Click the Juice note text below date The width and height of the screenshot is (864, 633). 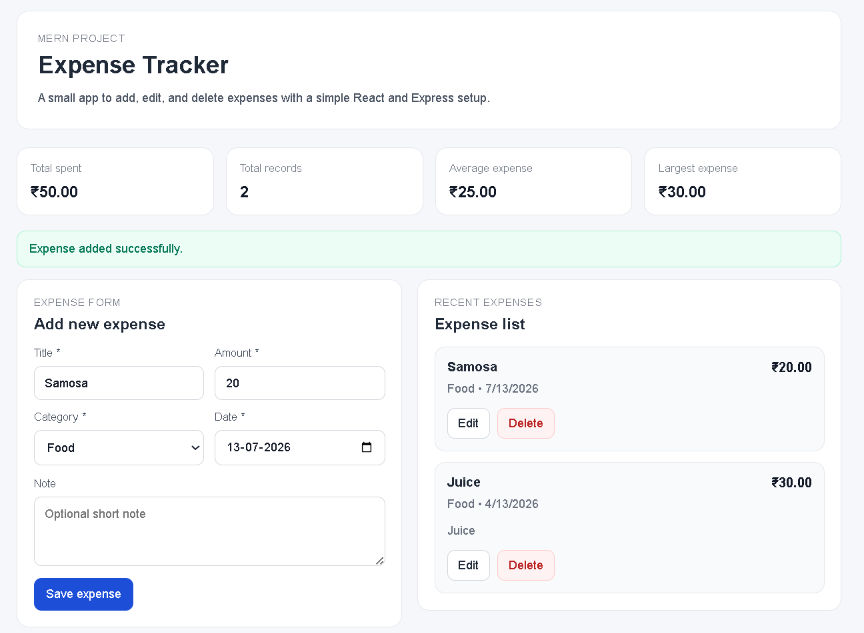tap(461, 531)
